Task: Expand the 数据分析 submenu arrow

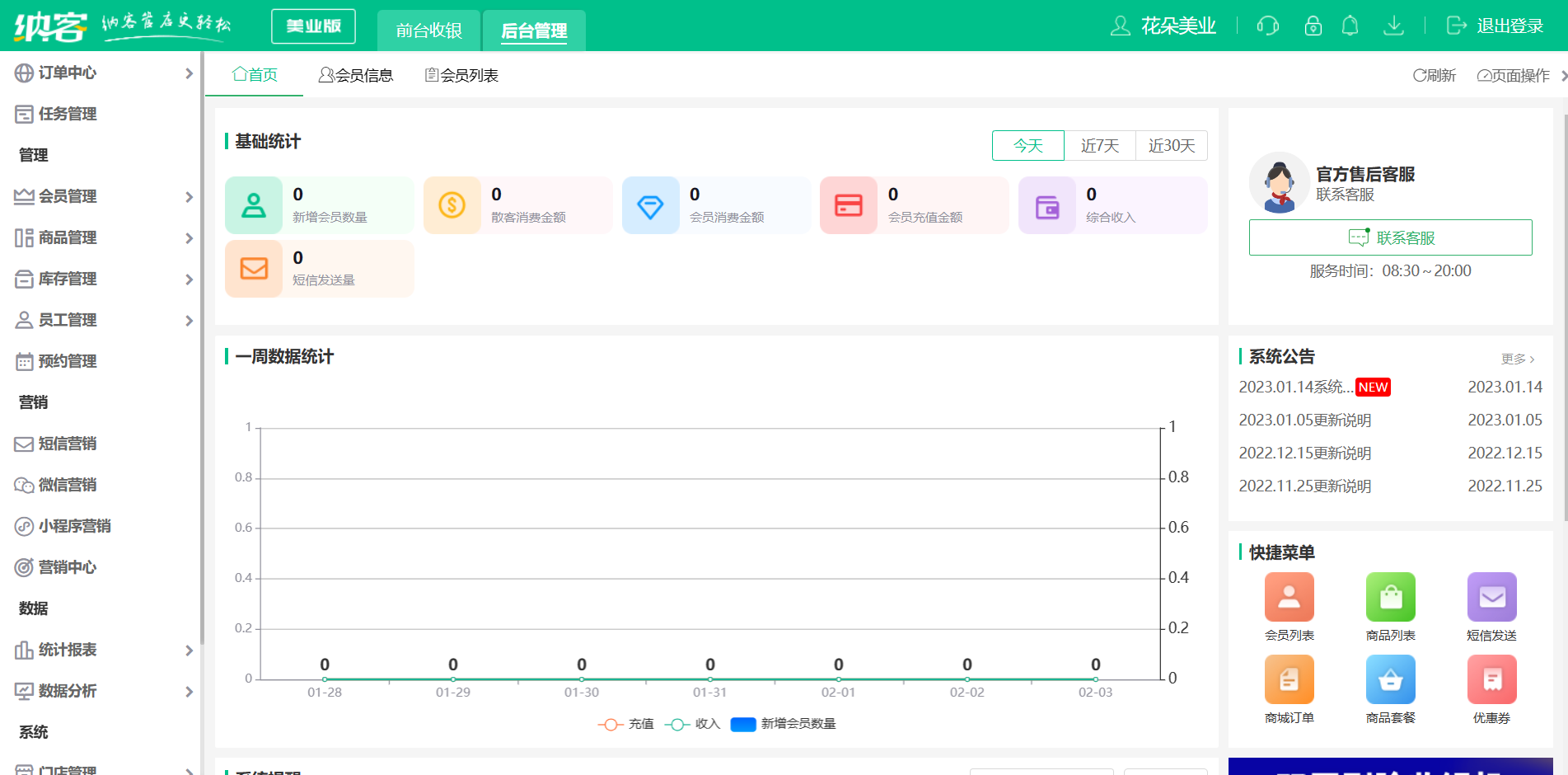Action: pyautogui.click(x=189, y=692)
